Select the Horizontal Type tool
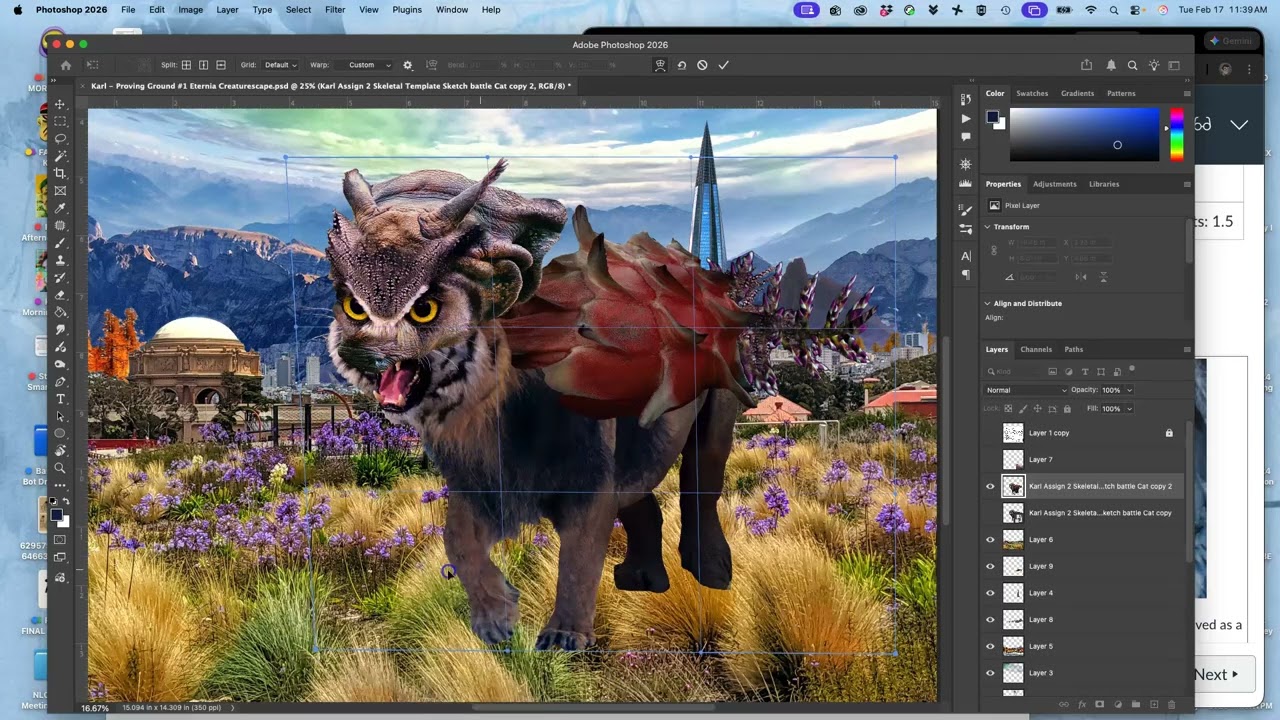The height and width of the screenshot is (720, 1280). 60,399
